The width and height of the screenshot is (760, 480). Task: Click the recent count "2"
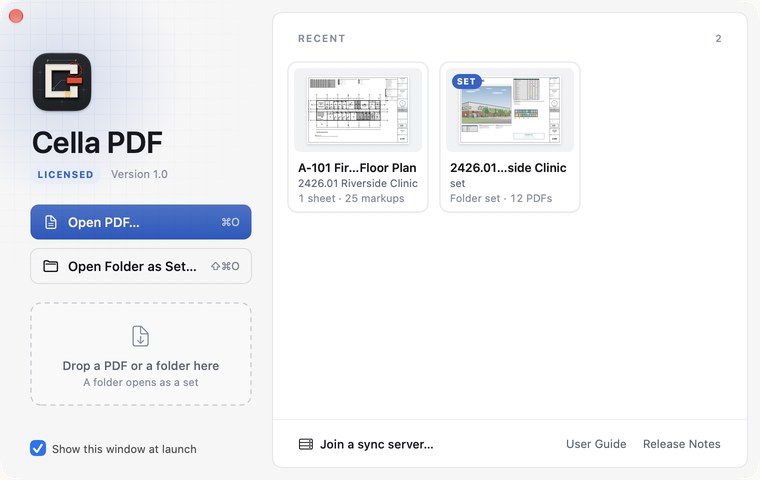718,39
